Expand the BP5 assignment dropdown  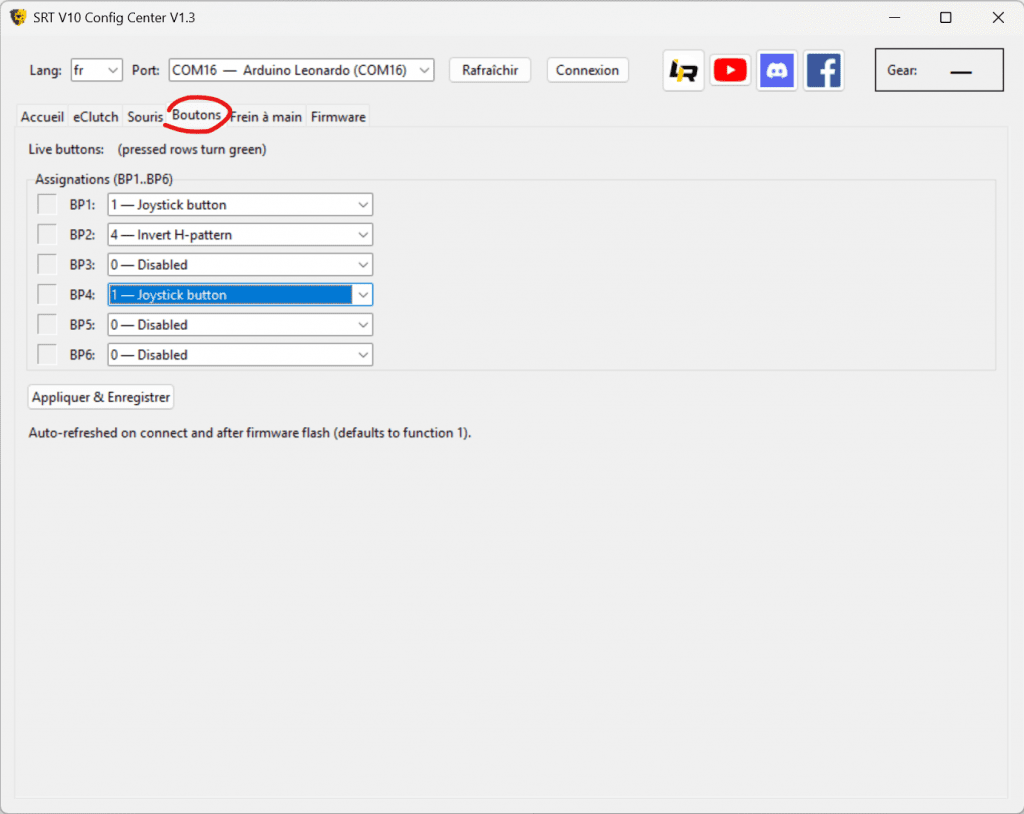point(240,325)
